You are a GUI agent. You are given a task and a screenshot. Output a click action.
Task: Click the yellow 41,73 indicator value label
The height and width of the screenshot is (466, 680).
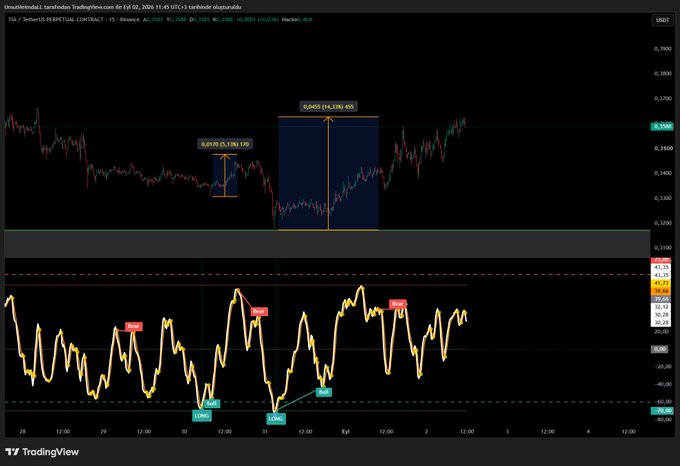(662, 283)
